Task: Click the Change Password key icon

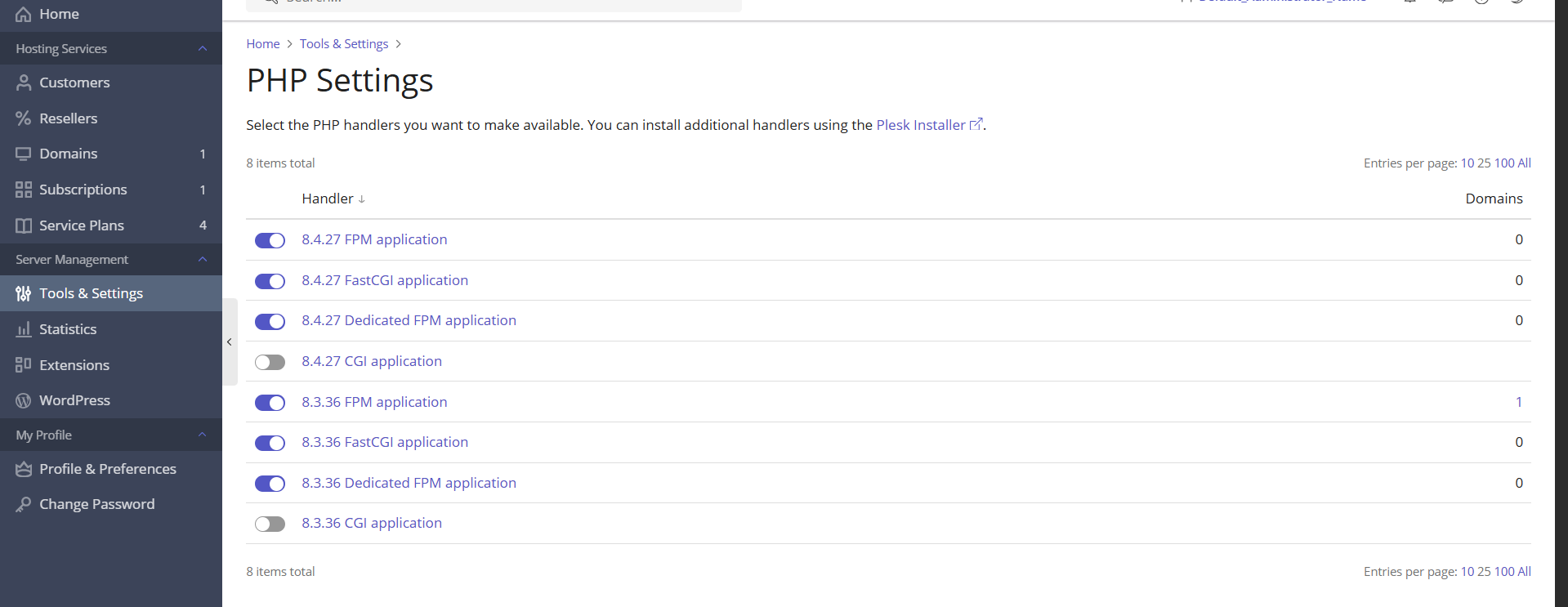Action: pos(24,505)
